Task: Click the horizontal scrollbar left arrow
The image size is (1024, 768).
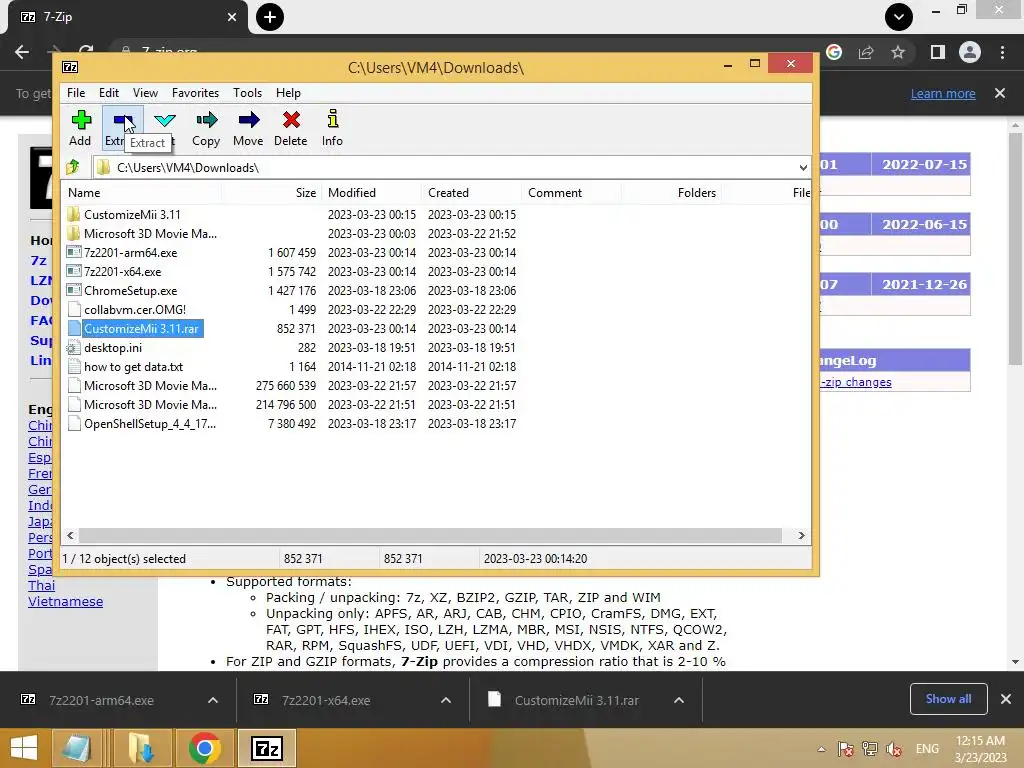Action: point(71,536)
